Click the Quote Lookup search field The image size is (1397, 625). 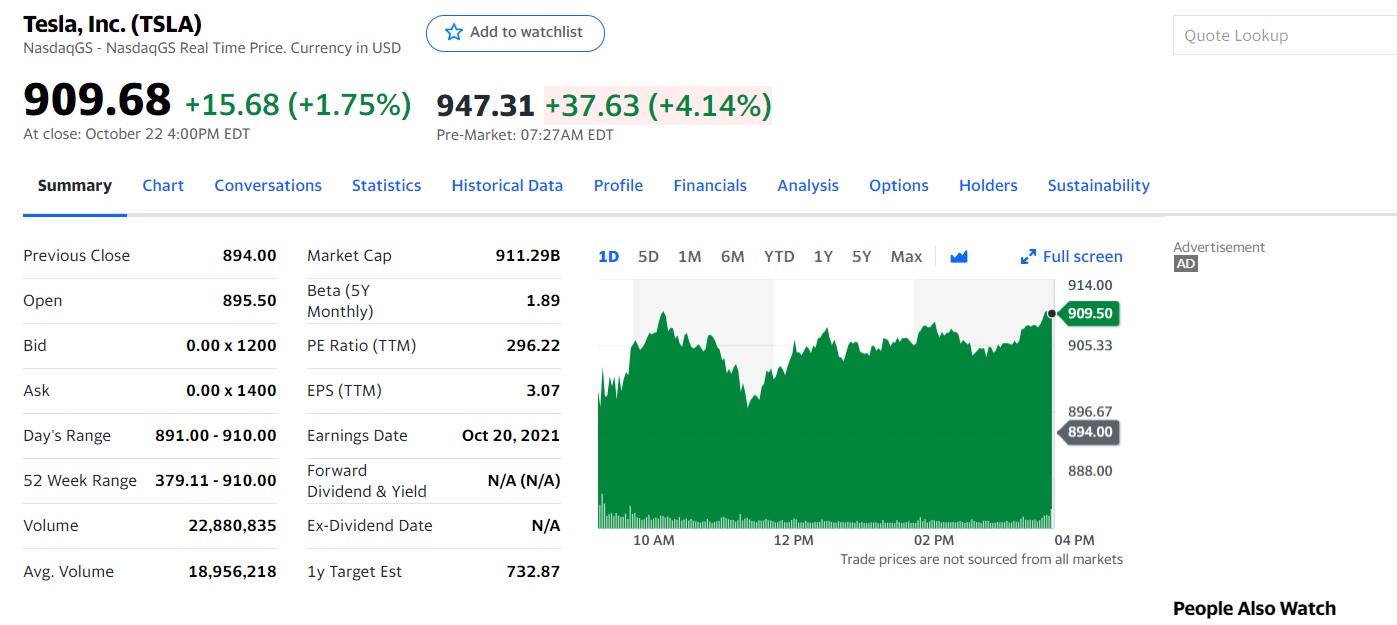click(1284, 36)
